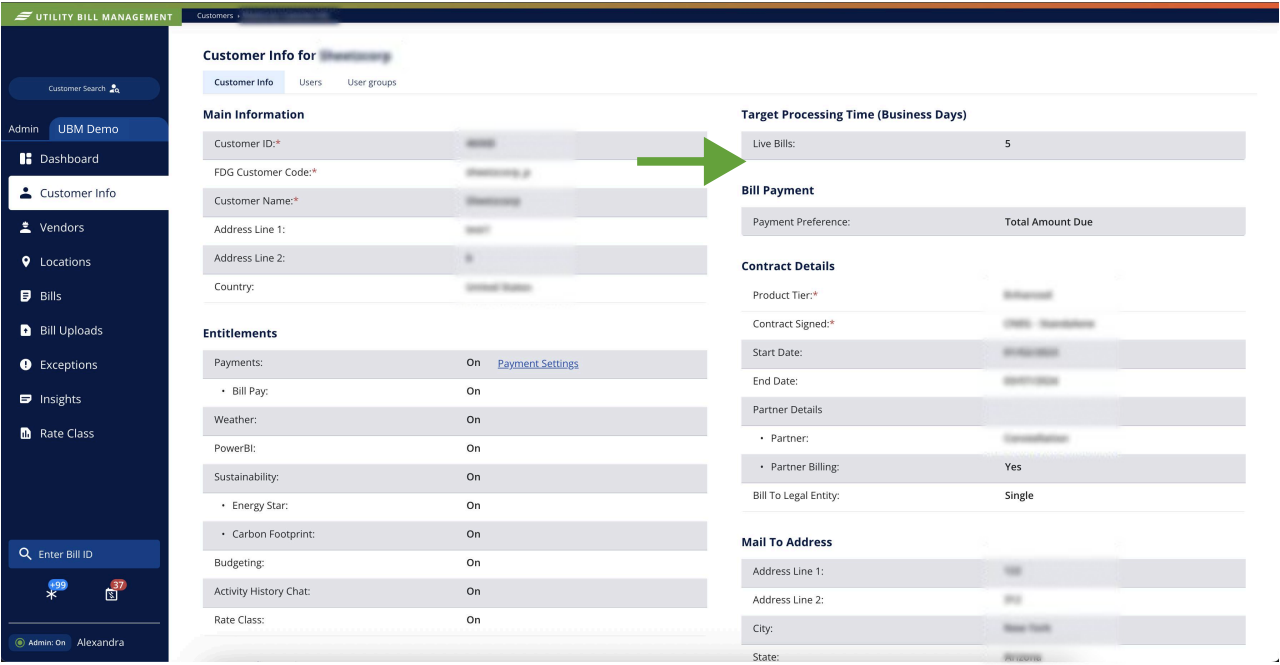Click the Bill To Legal Entity Single value
Image resolution: width=1280 pixels, height=665 pixels.
[1019, 495]
